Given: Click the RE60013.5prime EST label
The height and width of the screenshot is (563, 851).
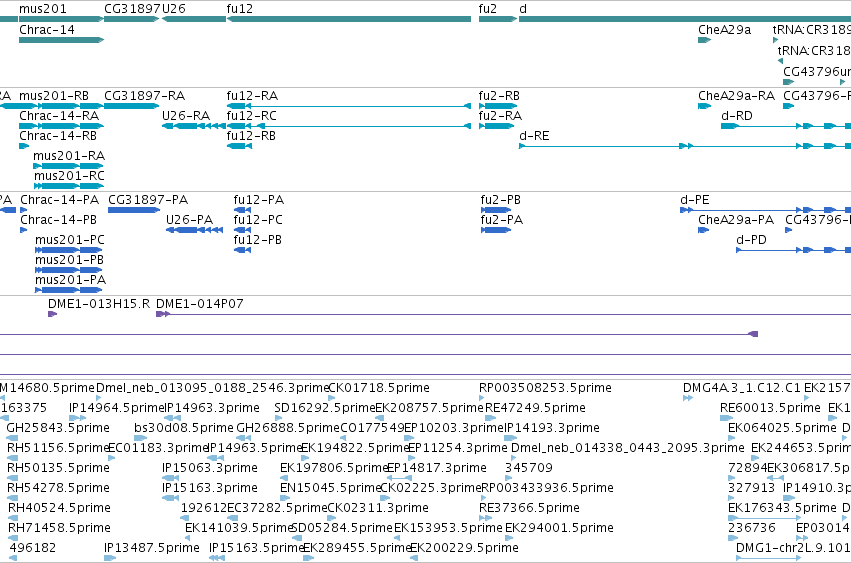Looking at the screenshot, I should pos(771,409).
